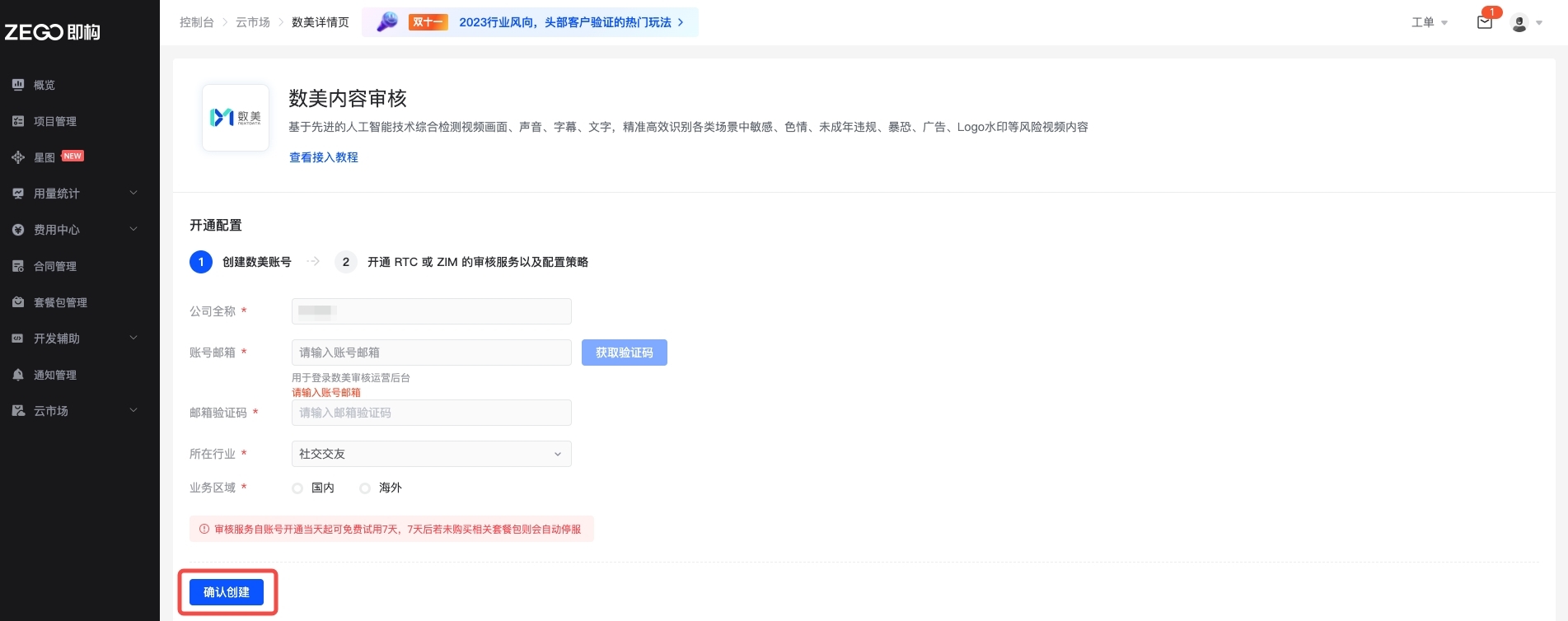Go to 云市场 in the breadcrumb
1568x621 pixels.
click(x=252, y=22)
